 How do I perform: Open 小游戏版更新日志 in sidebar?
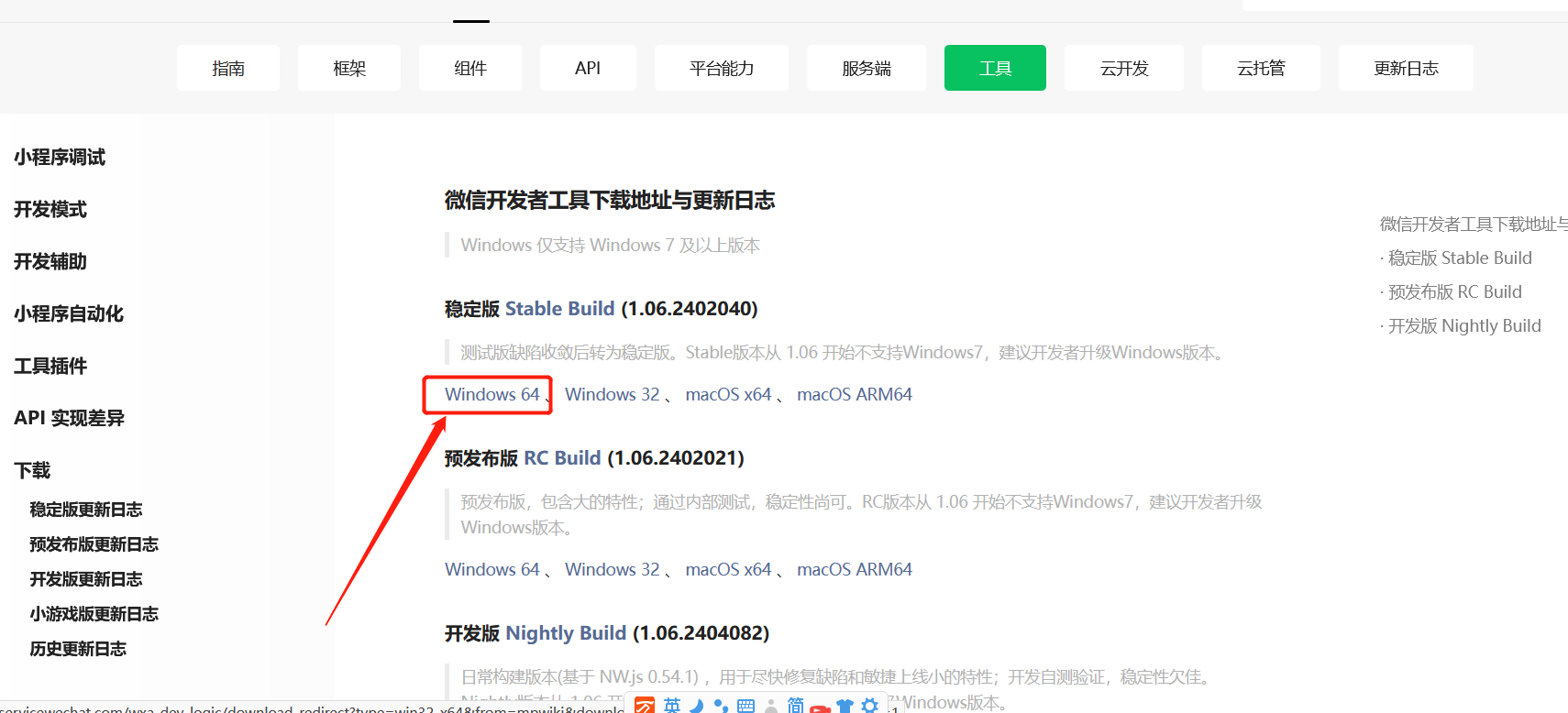pos(94,614)
